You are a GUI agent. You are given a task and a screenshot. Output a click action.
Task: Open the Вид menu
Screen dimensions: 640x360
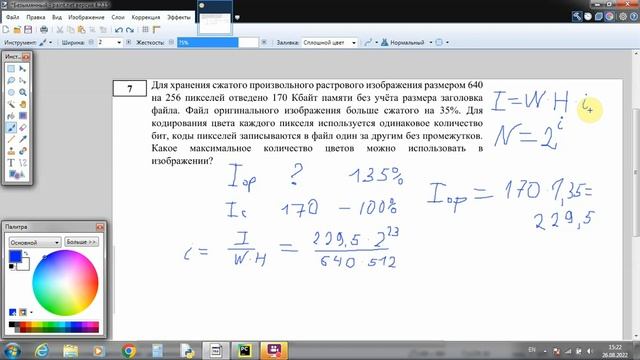[x=57, y=17]
